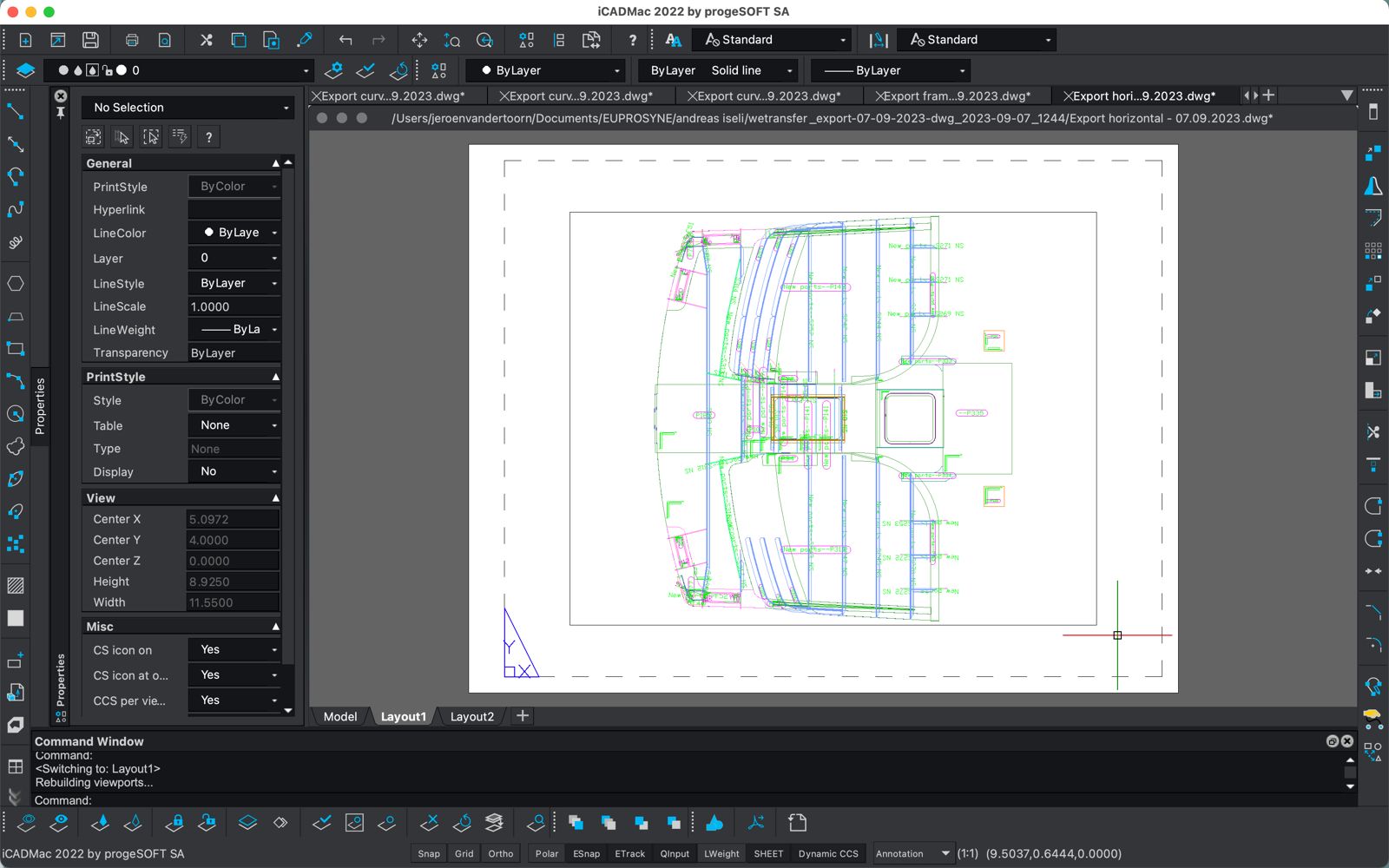Image resolution: width=1389 pixels, height=868 pixels.
Task: Click the Undo arrow icon
Action: [x=346, y=40]
